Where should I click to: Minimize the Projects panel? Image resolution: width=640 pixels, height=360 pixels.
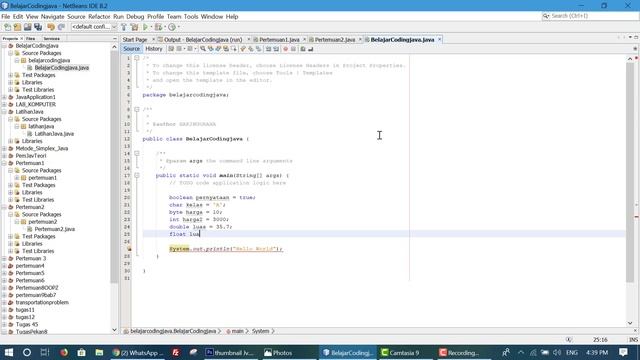click(114, 38)
